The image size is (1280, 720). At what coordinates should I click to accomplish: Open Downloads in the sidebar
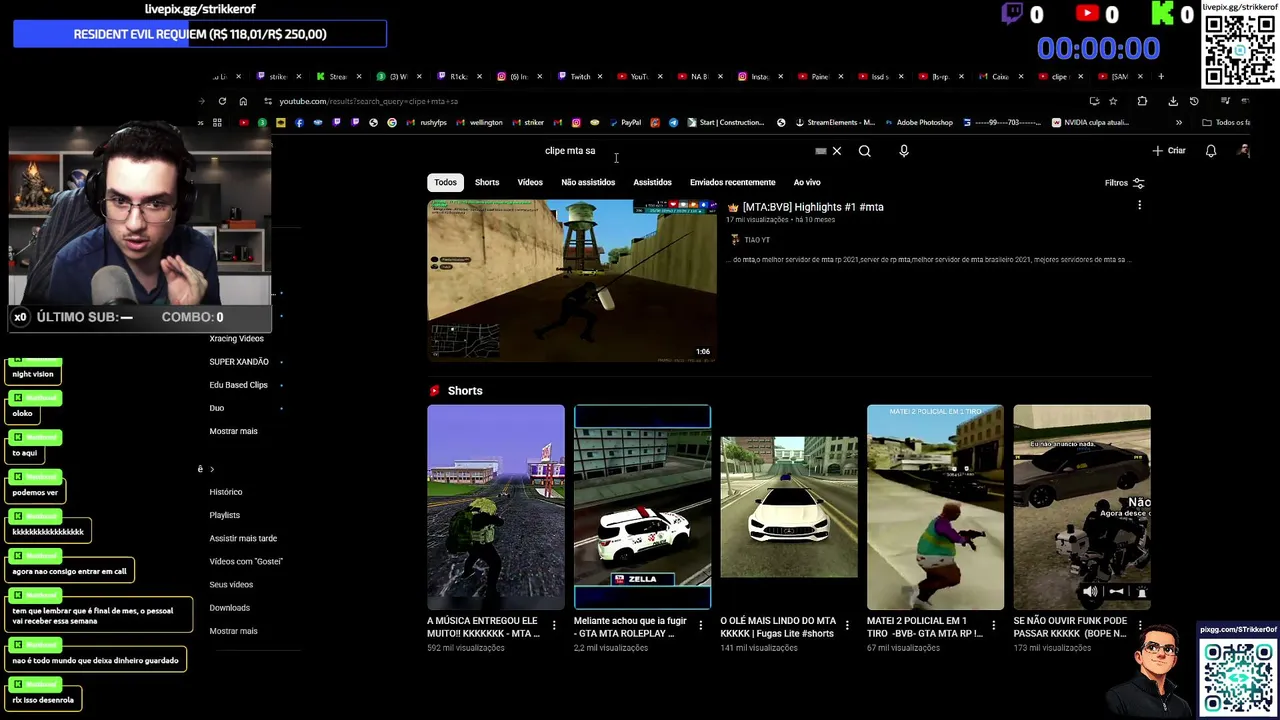(229, 608)
